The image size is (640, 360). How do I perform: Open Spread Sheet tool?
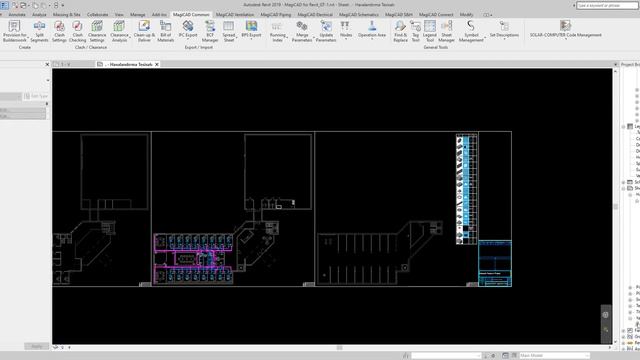(229, 31)
